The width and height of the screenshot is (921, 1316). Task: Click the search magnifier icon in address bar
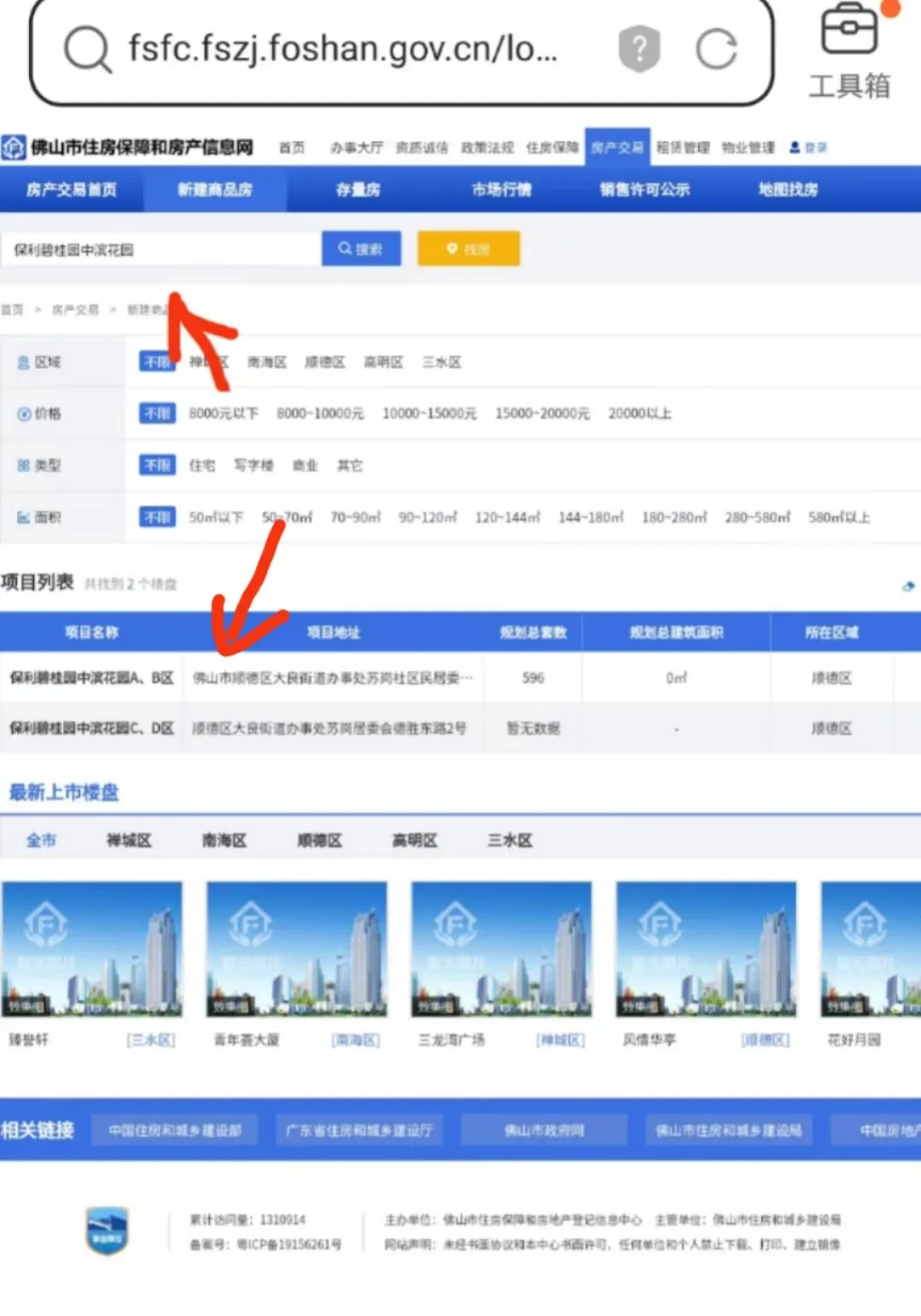coord(87,49)
